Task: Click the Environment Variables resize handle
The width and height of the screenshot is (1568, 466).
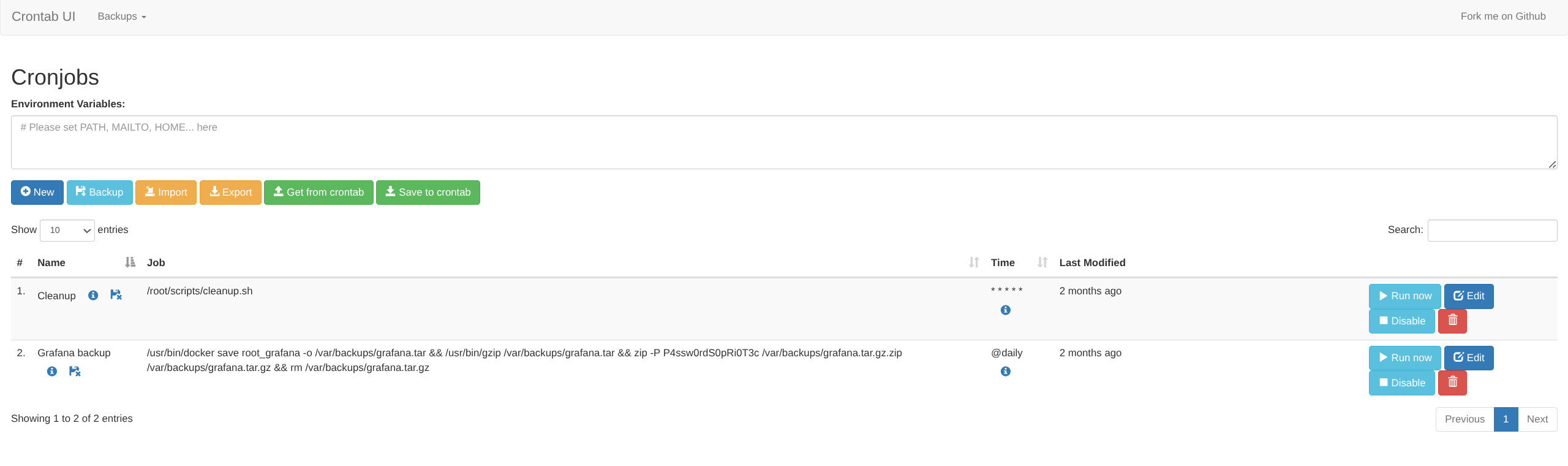Action: tap(1552, 164)
